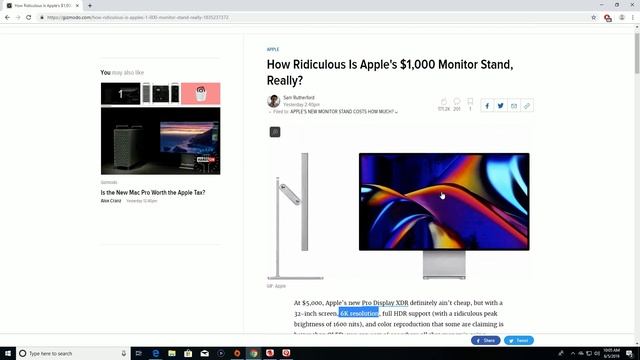Copy the article link with chain icon
The width and height of the screenshot is (640, 360).
point(527,106)
